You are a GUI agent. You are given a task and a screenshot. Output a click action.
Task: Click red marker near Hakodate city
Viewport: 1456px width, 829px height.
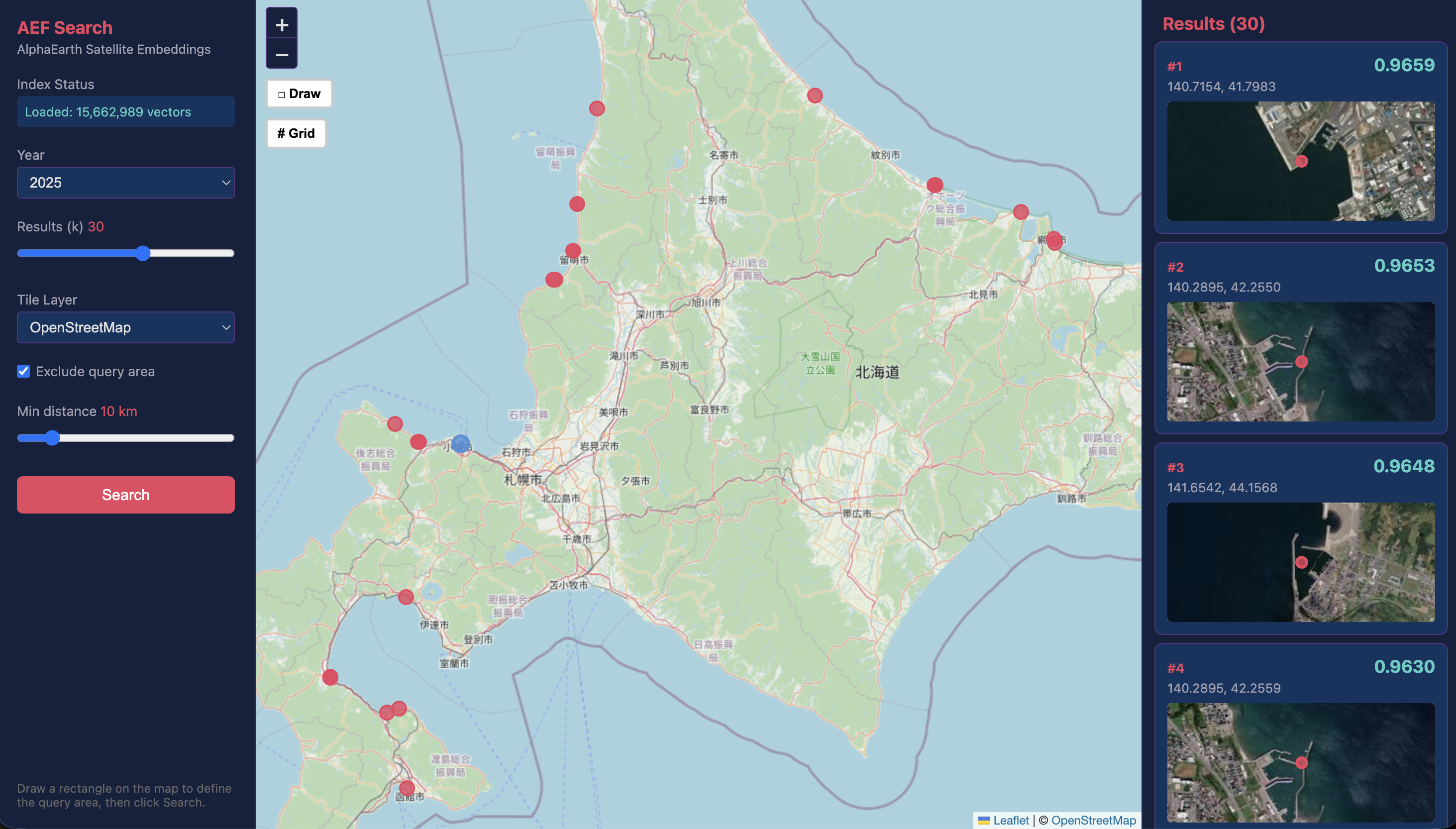pyautogui.click(x=407, y=788)
